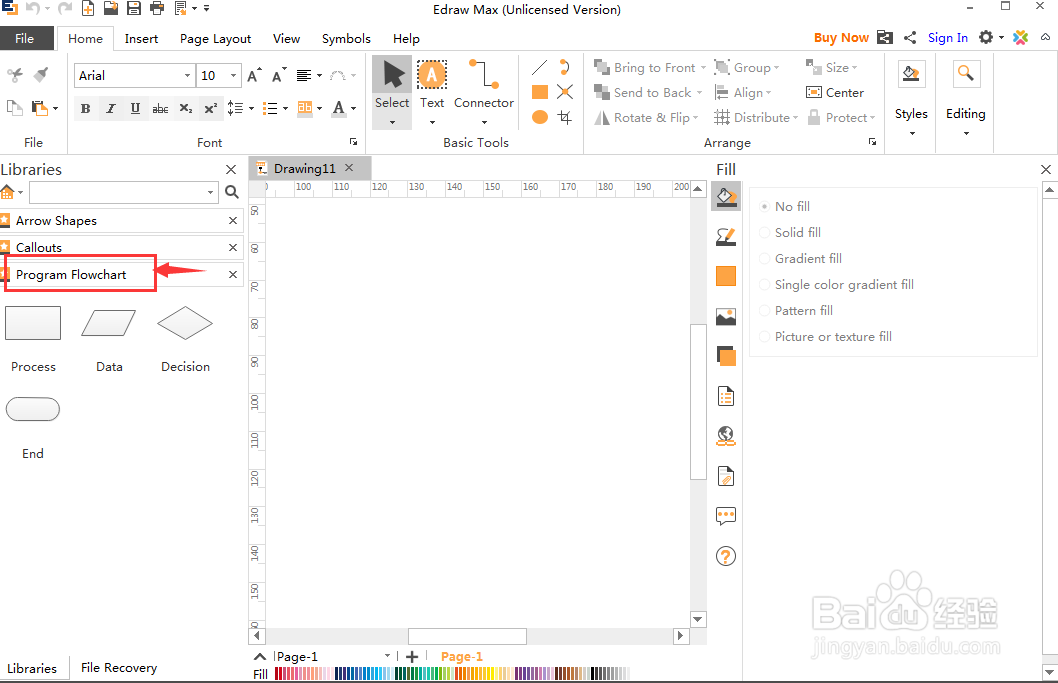
Task: Switch to the Page Layout tab
Action: 215,38
